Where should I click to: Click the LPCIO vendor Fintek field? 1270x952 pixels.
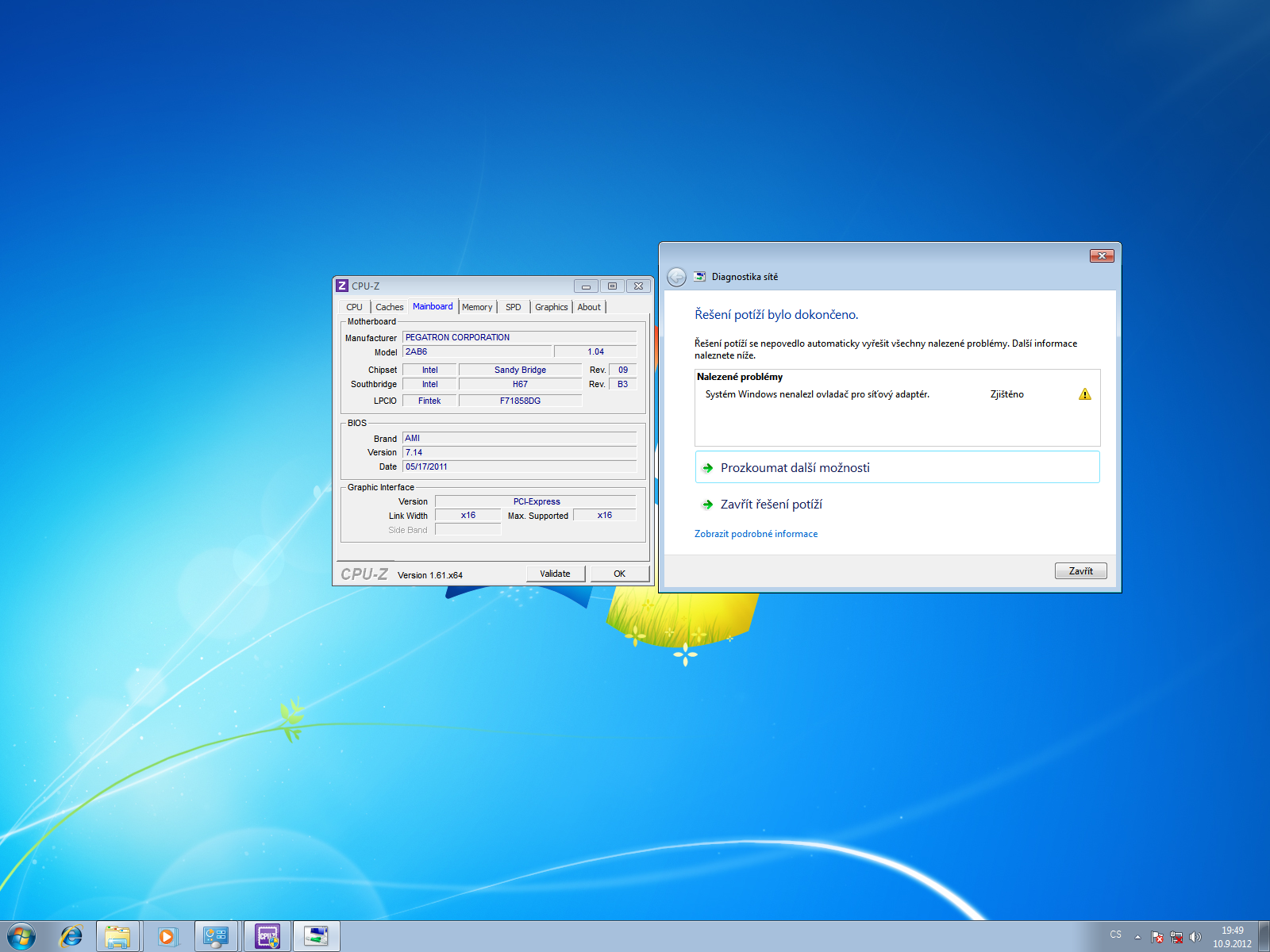tap(429, 401)
